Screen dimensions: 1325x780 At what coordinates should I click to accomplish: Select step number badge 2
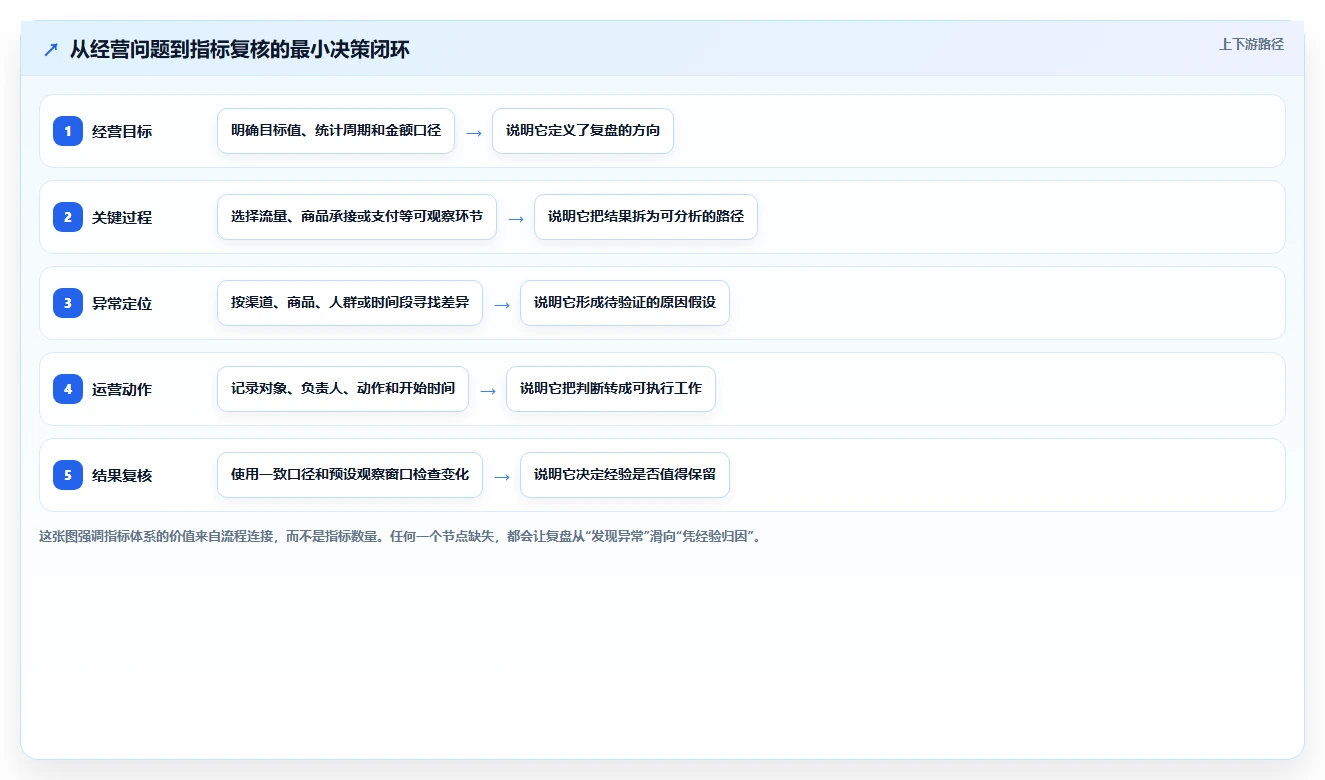tap(68, 217)
